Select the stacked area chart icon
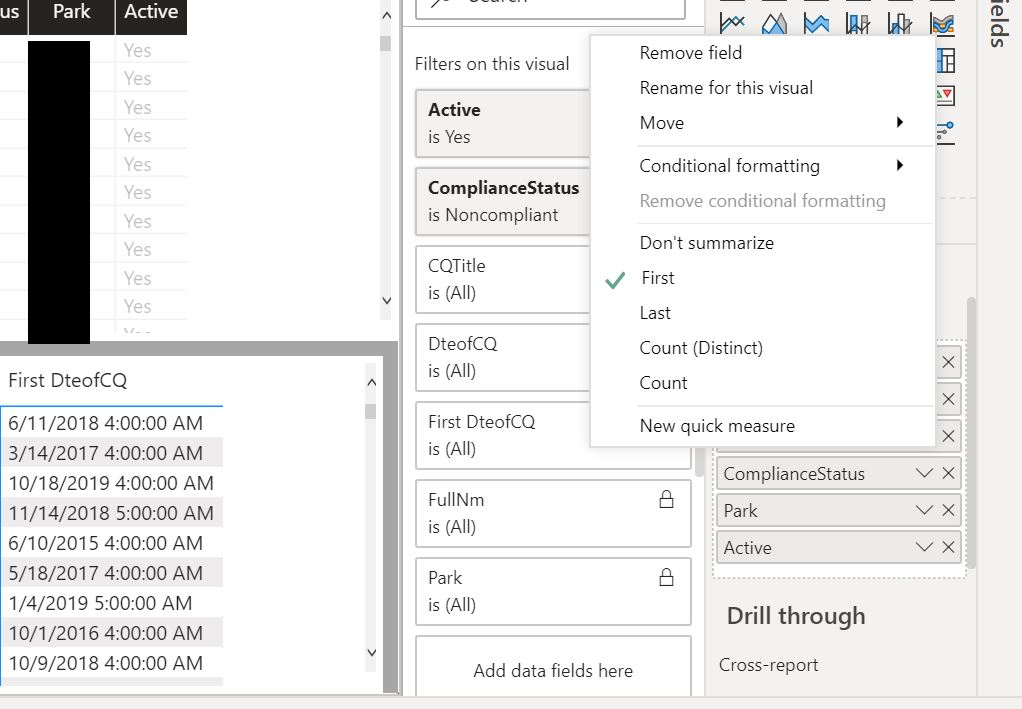The image size is (1022, 709). (816, 23)
